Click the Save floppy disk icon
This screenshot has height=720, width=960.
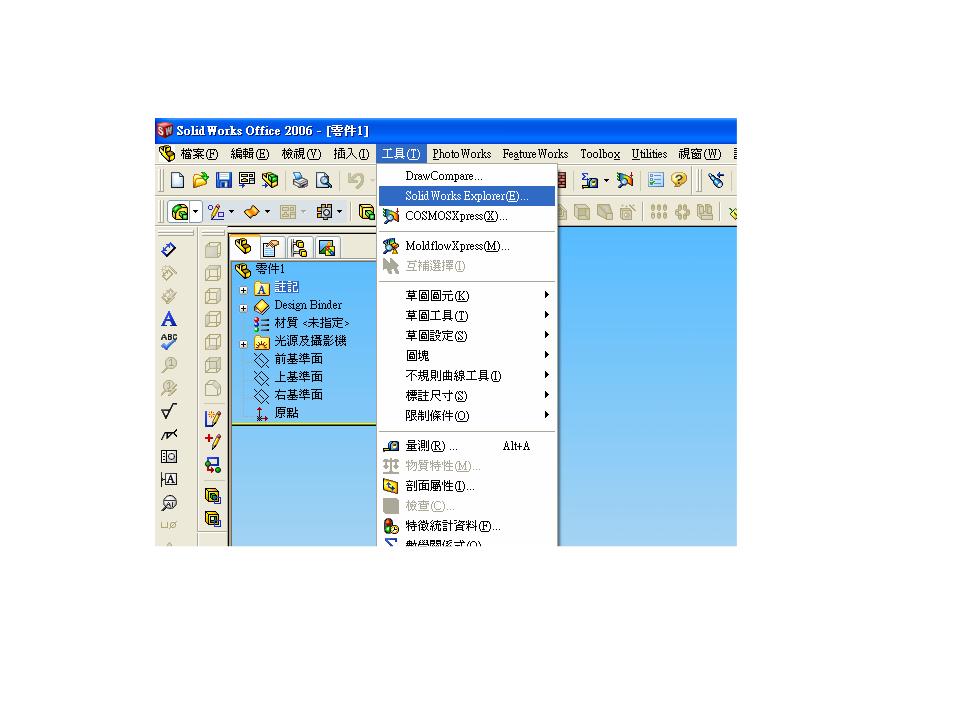(223, 180)
